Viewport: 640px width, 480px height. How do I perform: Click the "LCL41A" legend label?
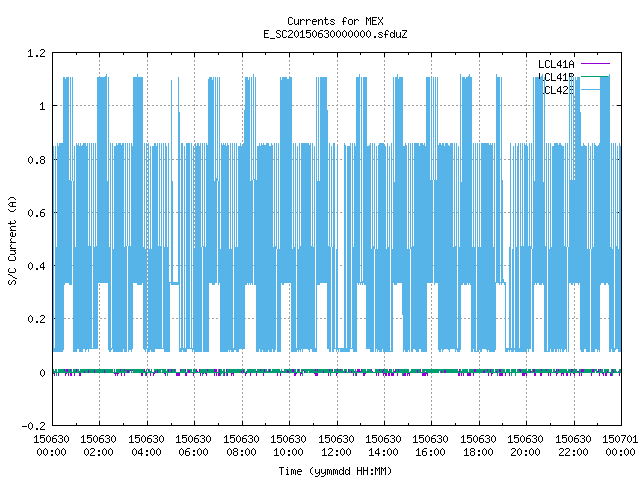click(x=556, y=64)
